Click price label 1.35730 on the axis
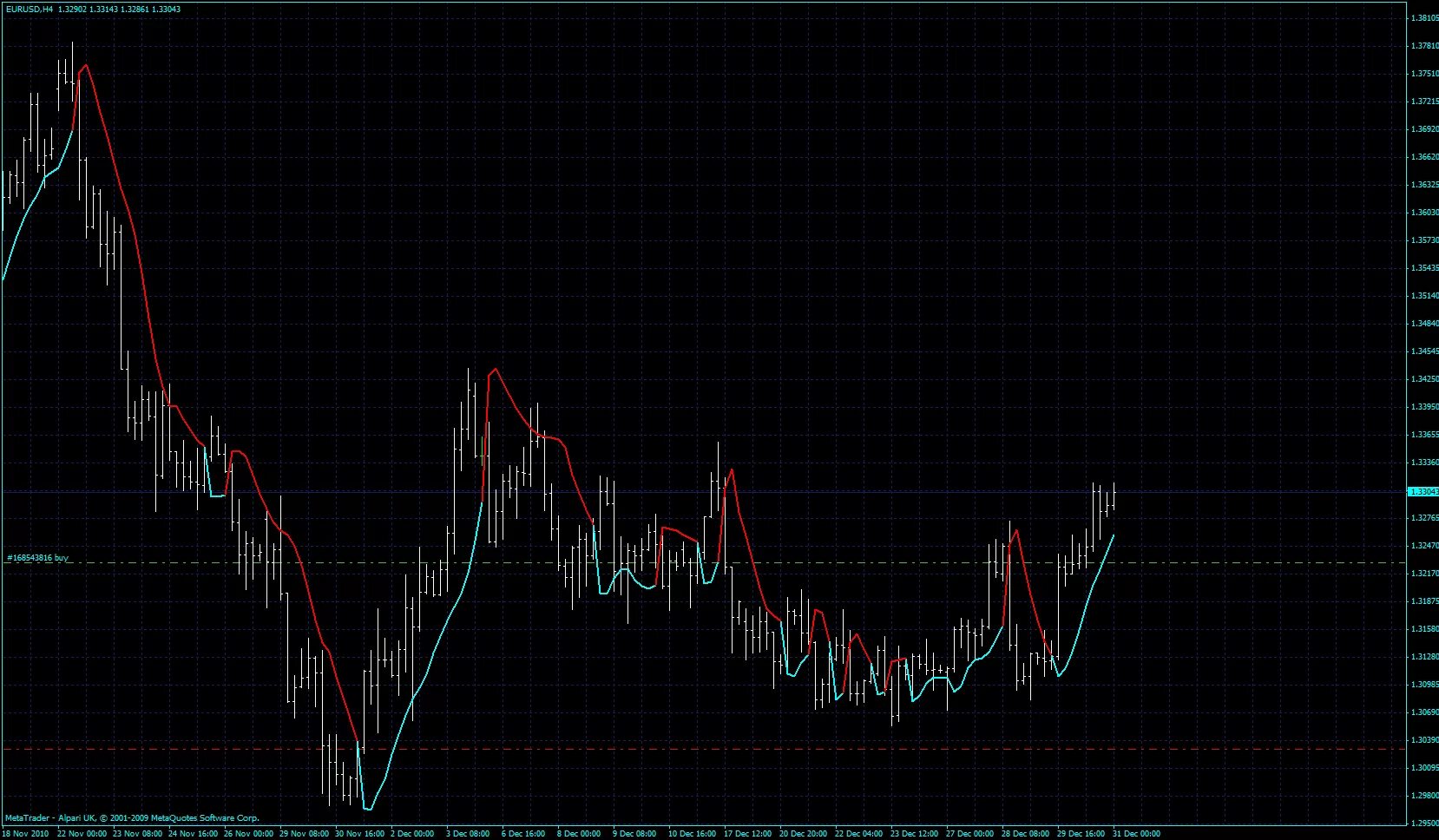The height and width of the screenshot is (840, 1439). pos(1424,240)
